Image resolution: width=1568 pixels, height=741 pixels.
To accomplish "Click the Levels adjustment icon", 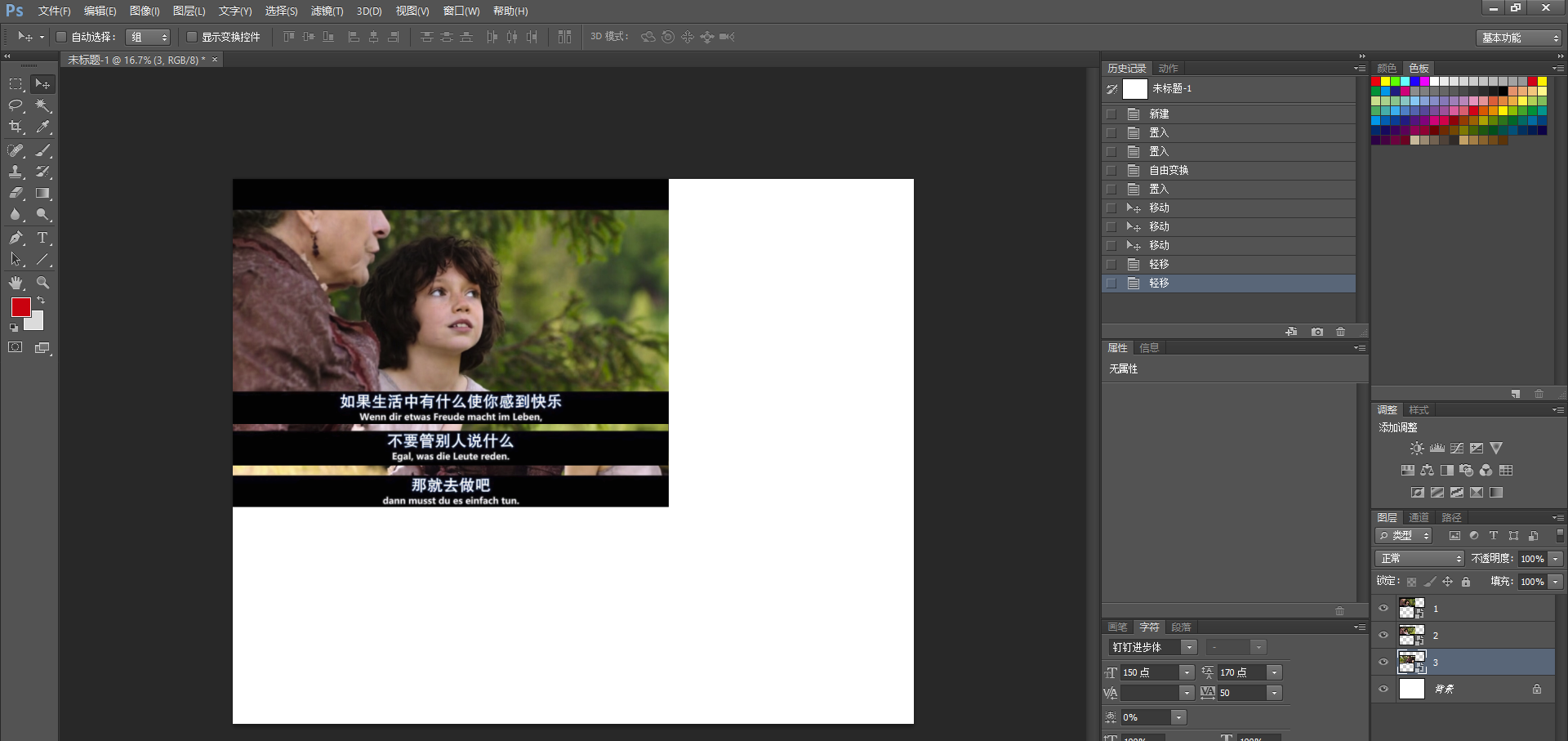I will pos(1437,448).
